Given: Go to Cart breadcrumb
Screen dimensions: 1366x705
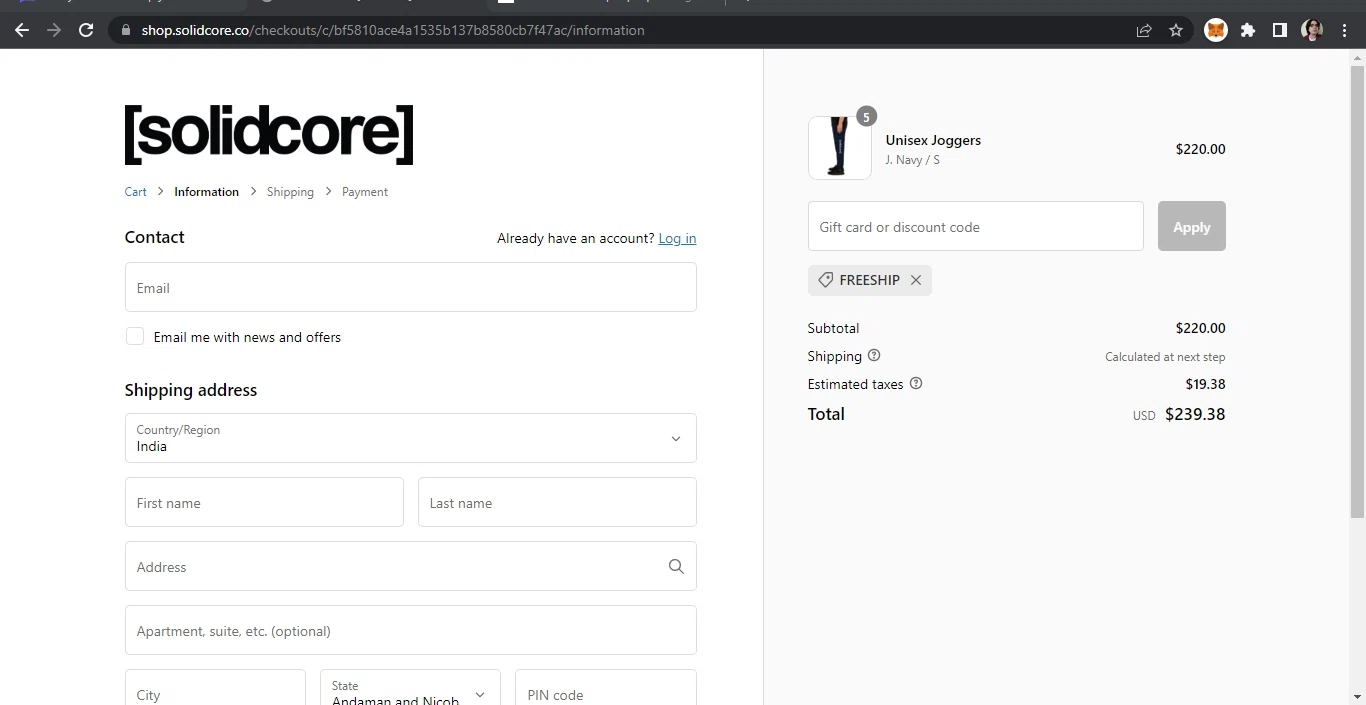Looking at the screenshot, I should click(136, 192).
